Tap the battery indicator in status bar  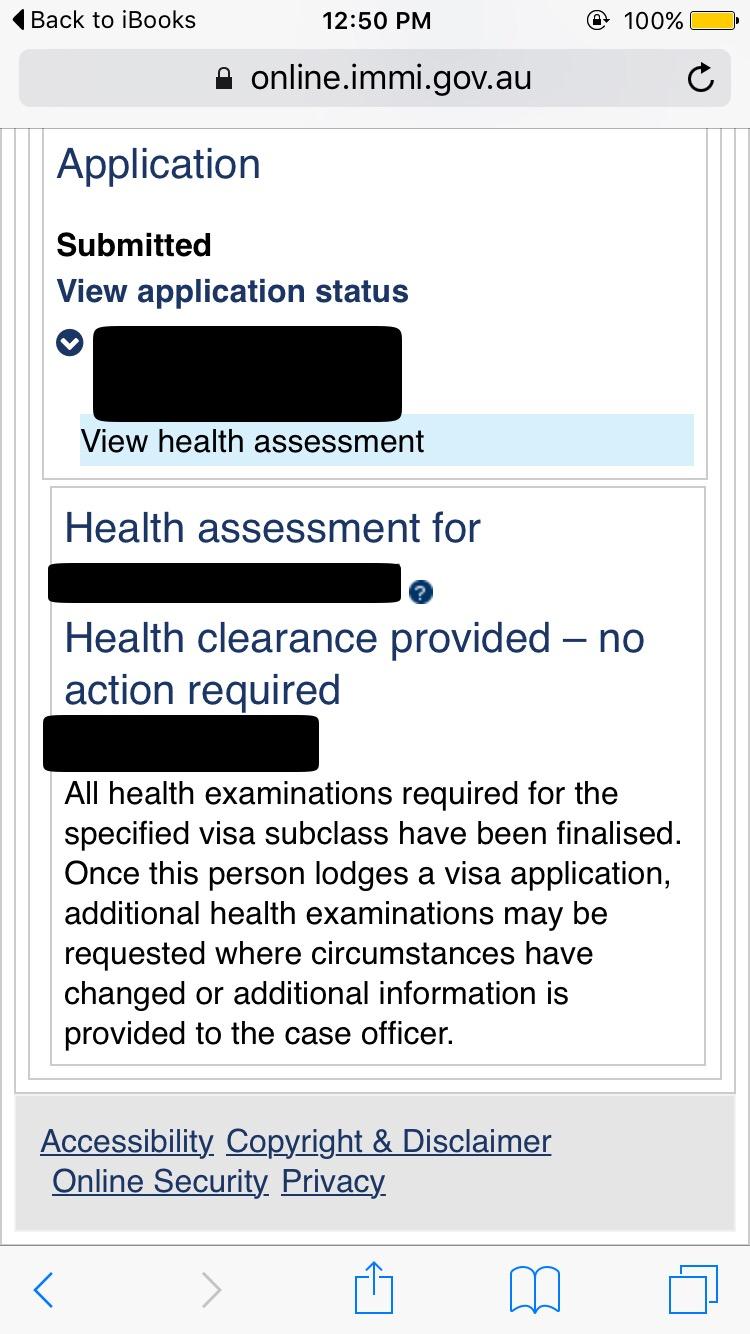(x=712, y=20)
